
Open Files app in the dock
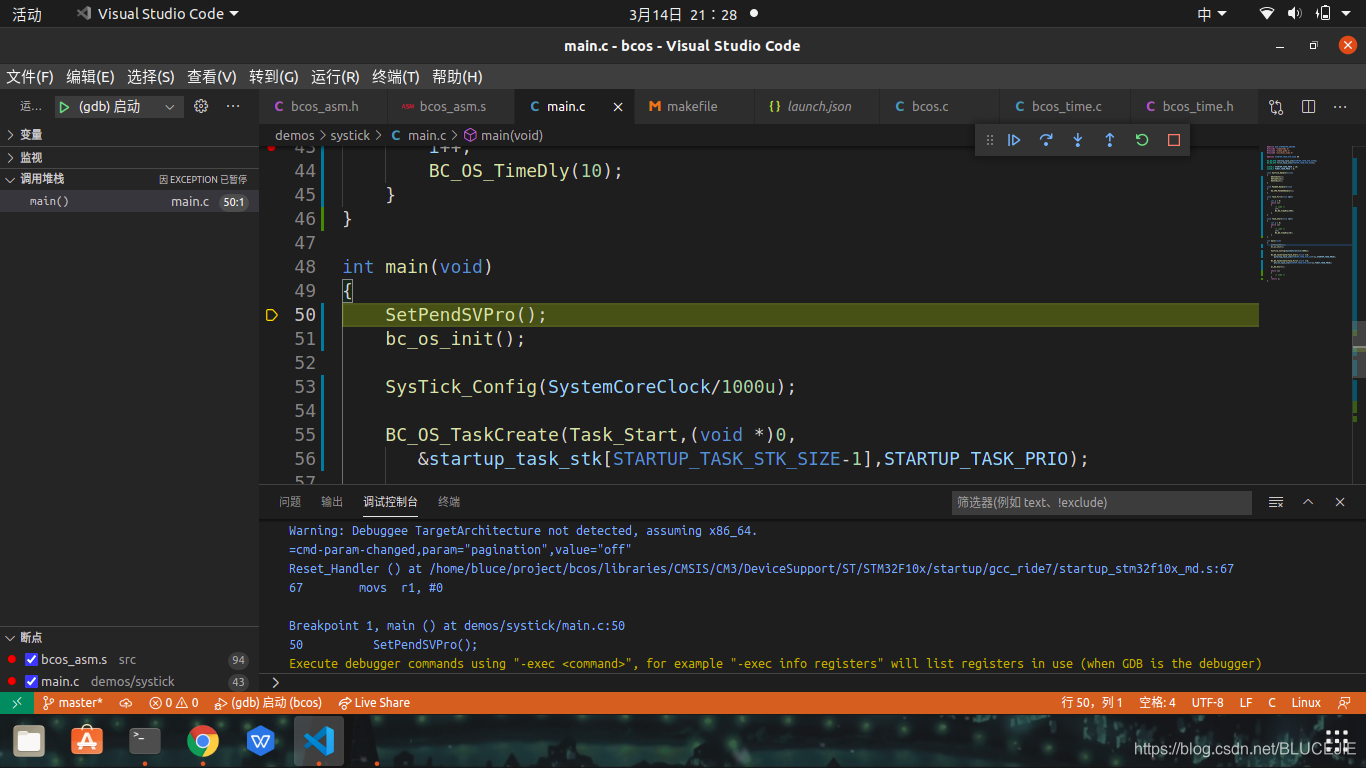pyautogui.click(x=29, y=741)
